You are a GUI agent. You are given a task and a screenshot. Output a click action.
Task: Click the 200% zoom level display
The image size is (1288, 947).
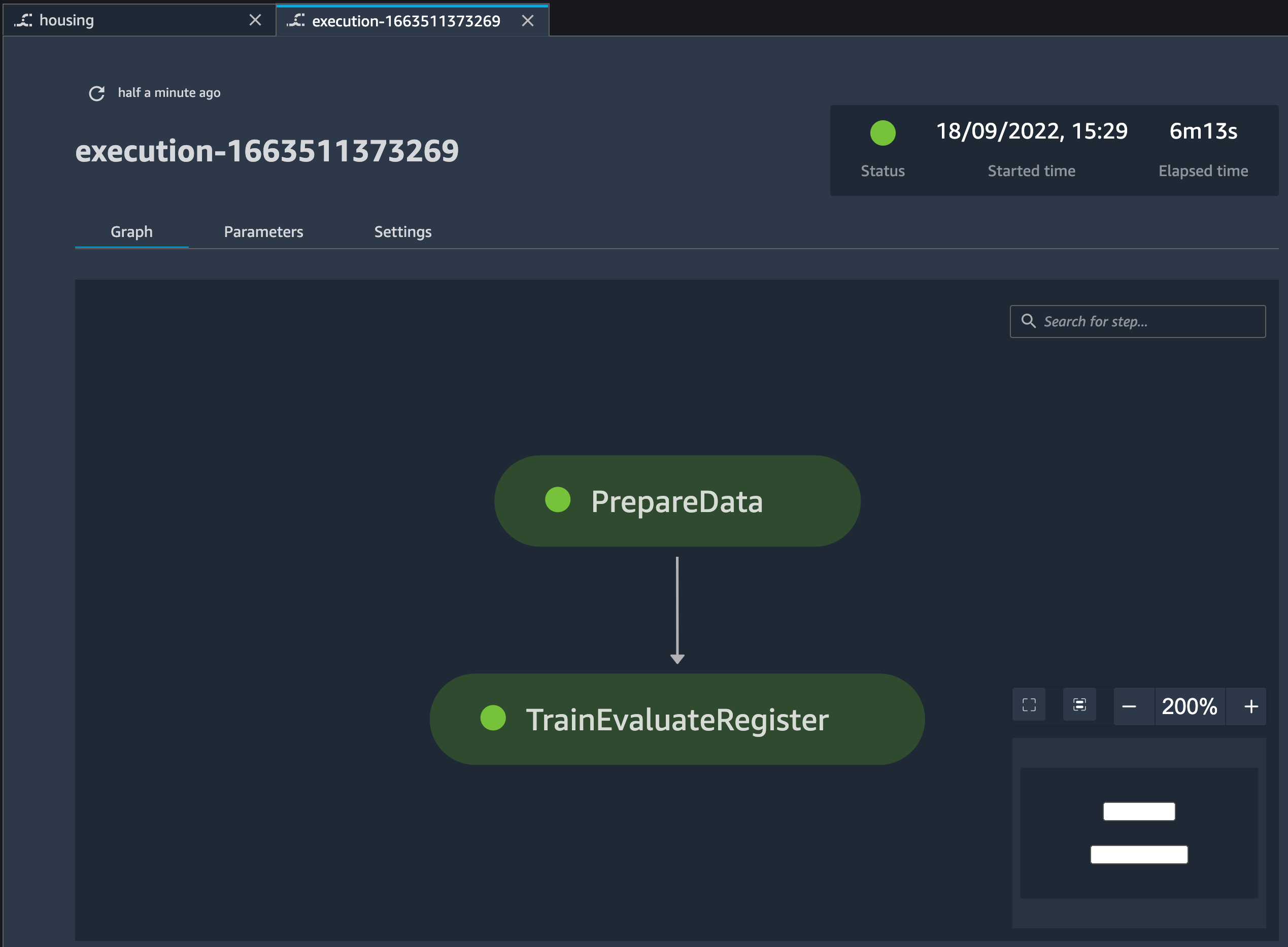pyautogui.click(x=1189, y=706)
